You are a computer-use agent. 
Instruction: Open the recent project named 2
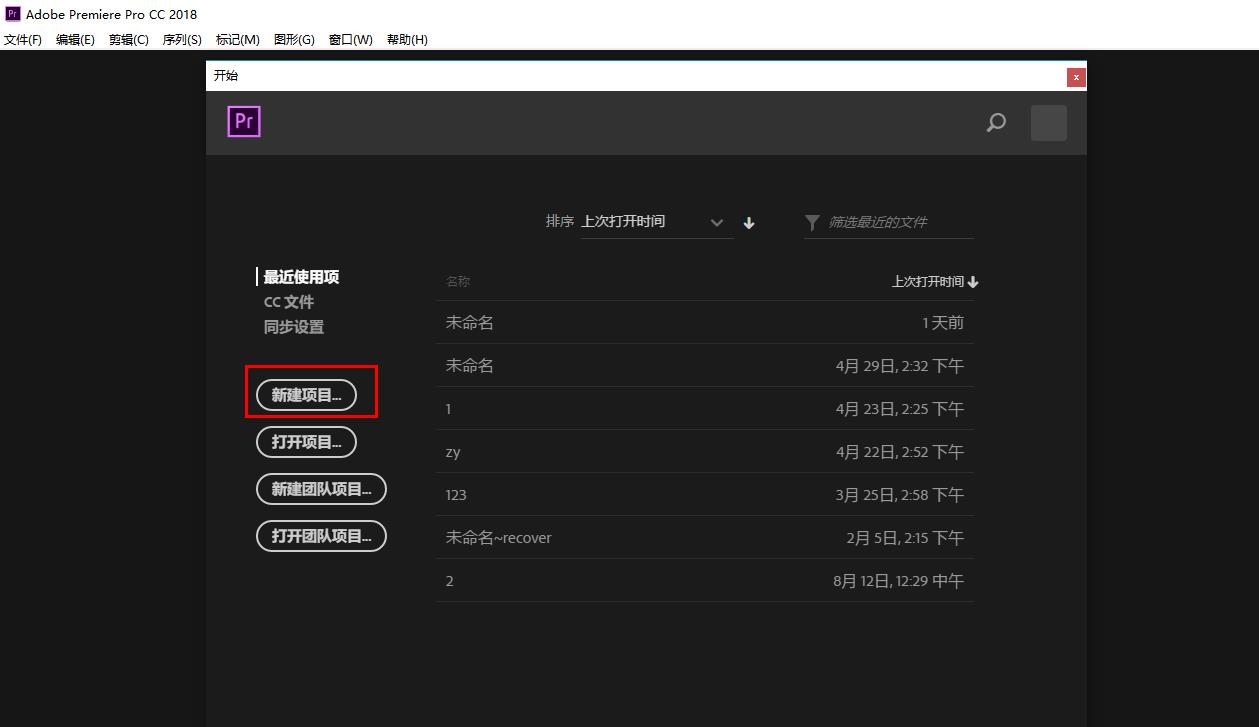coord(705,581)
